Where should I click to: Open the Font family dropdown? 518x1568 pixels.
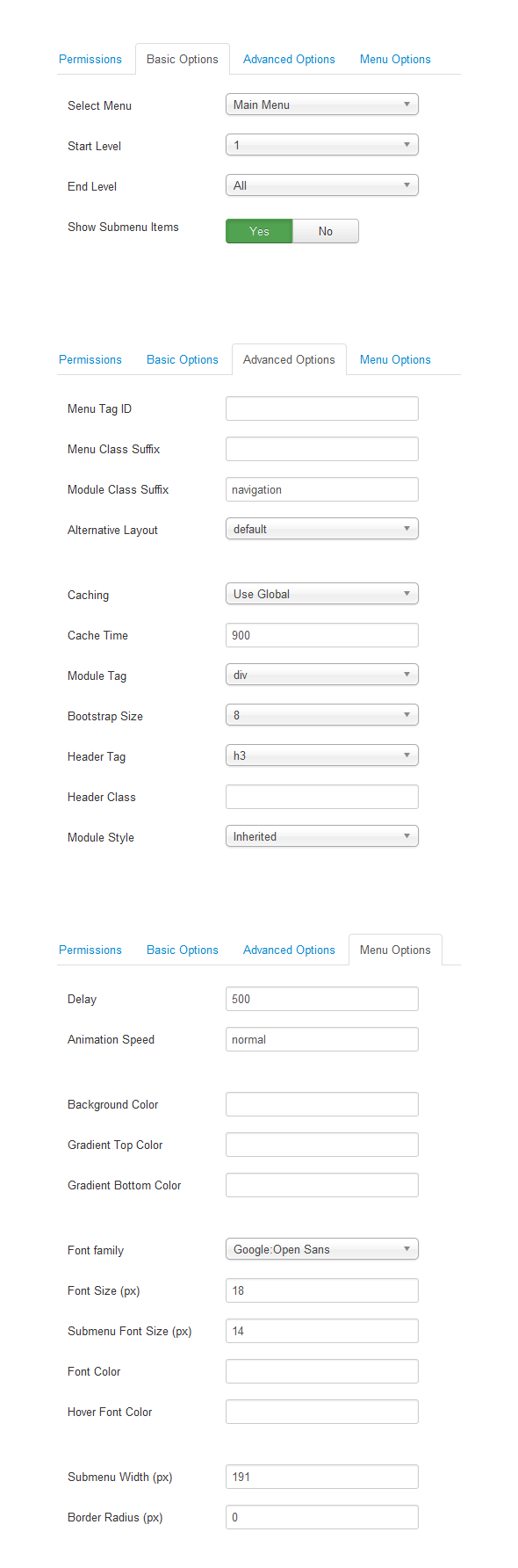[322, 1249]
